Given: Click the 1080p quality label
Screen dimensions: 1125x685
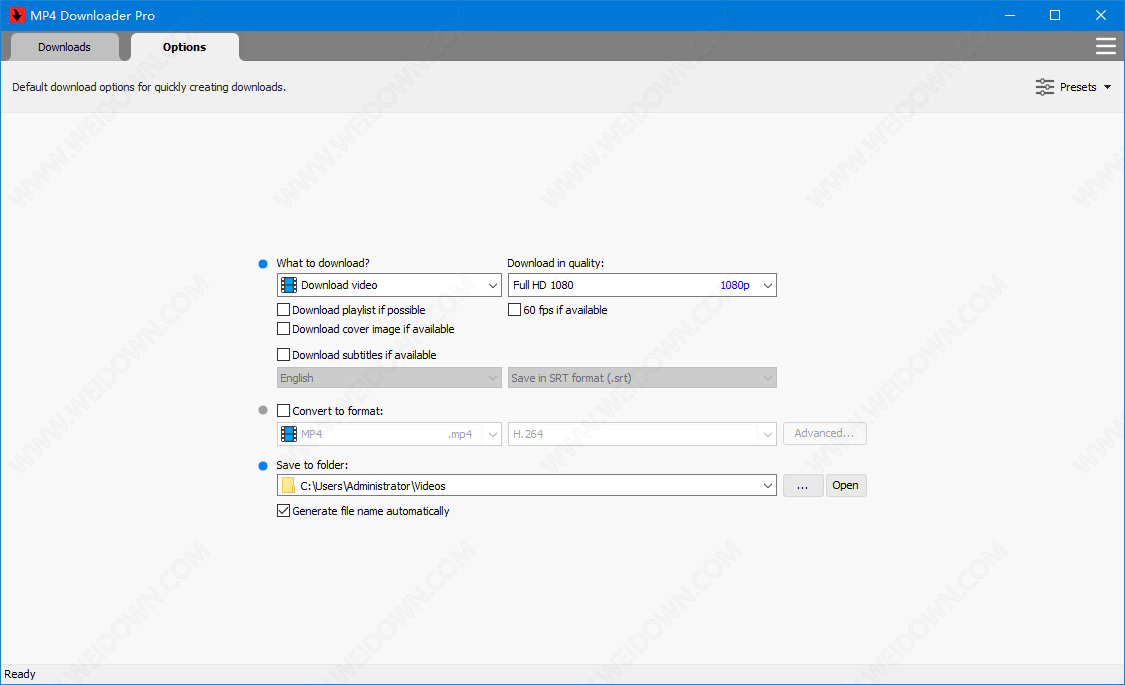Looking at the screenshot, I should [x=735, y=285].
